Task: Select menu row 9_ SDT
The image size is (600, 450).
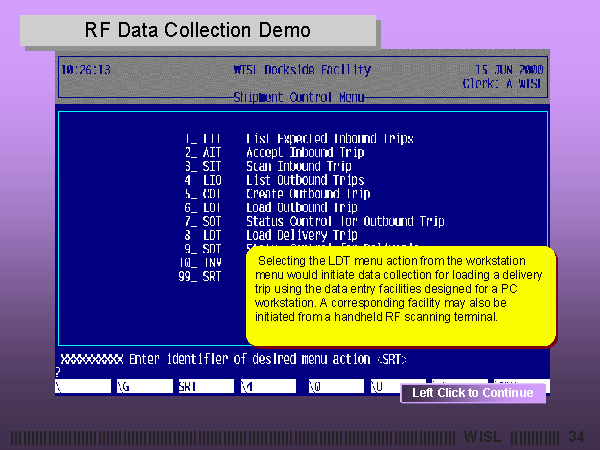Action: point(203,249)
